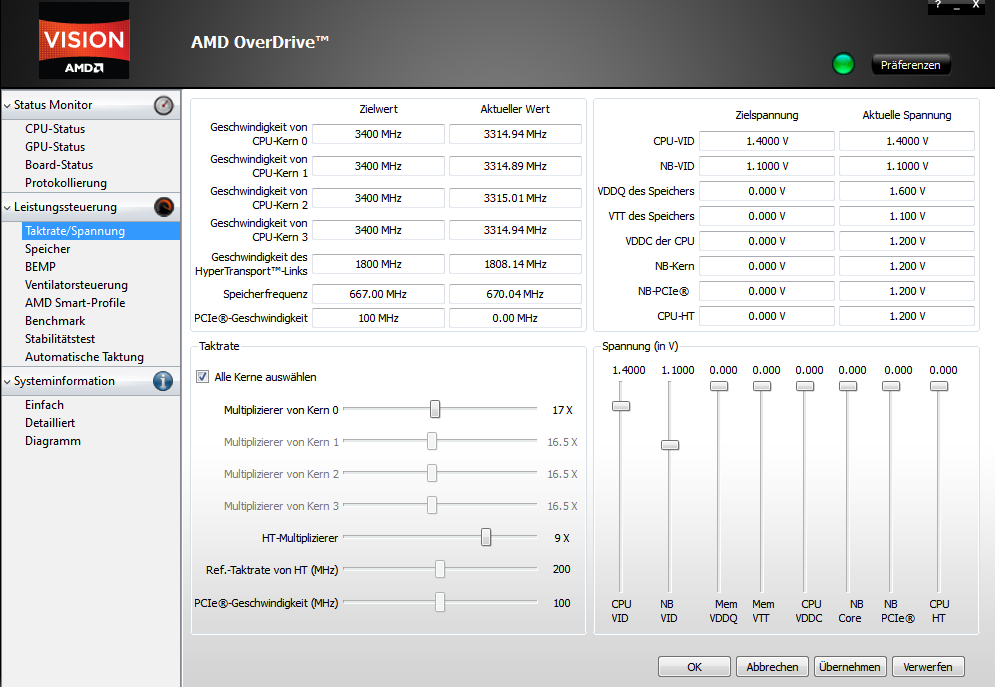Open the Protokollierung page
Image resolution: width=995 pixels, height=687 pixels.
66,183
